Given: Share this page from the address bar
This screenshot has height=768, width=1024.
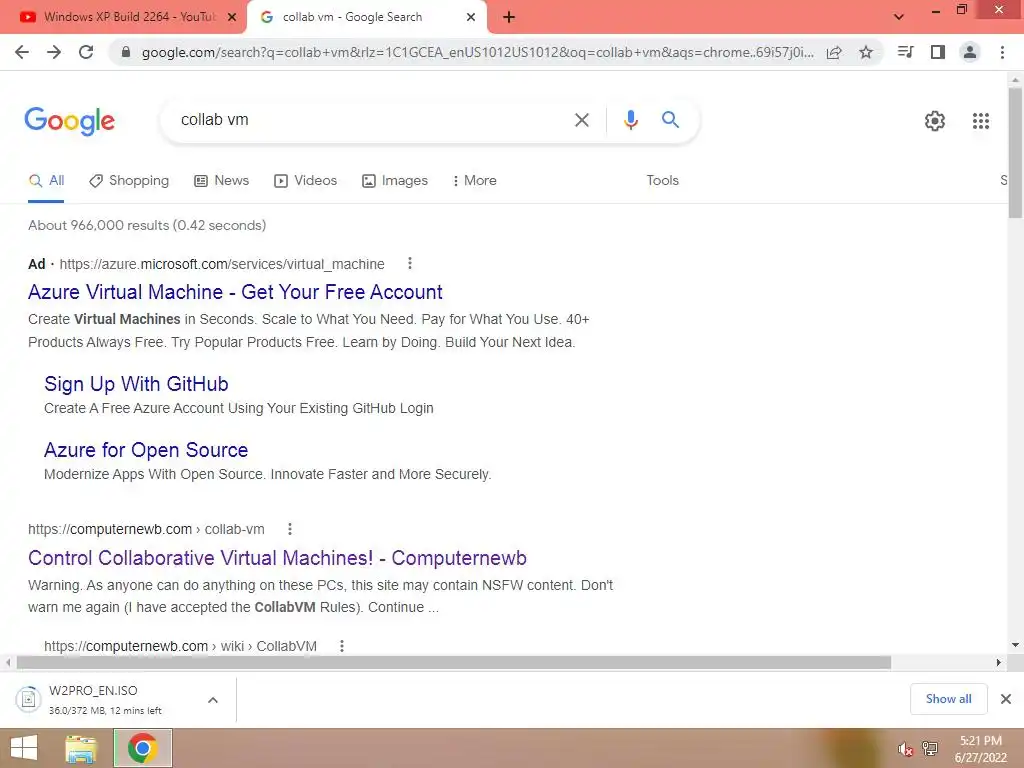Looking at the screenshot, I should (834, 52).
